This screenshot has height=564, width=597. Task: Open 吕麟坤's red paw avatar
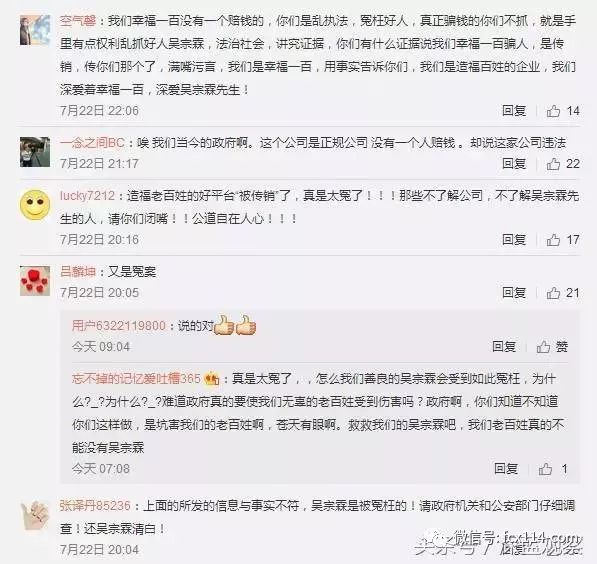pyautogui.click(x=35, y=281)
